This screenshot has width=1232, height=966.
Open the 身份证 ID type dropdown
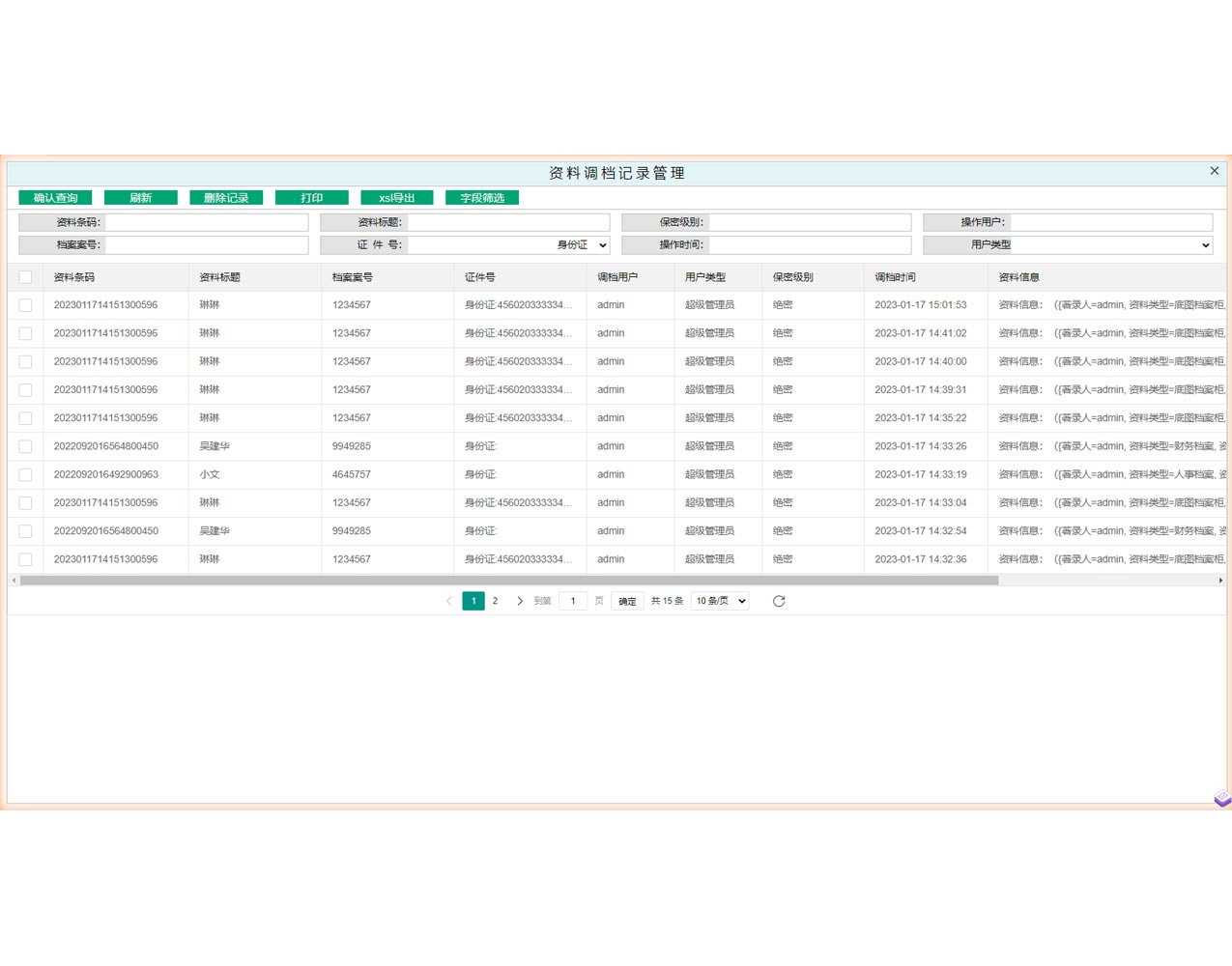582,245
